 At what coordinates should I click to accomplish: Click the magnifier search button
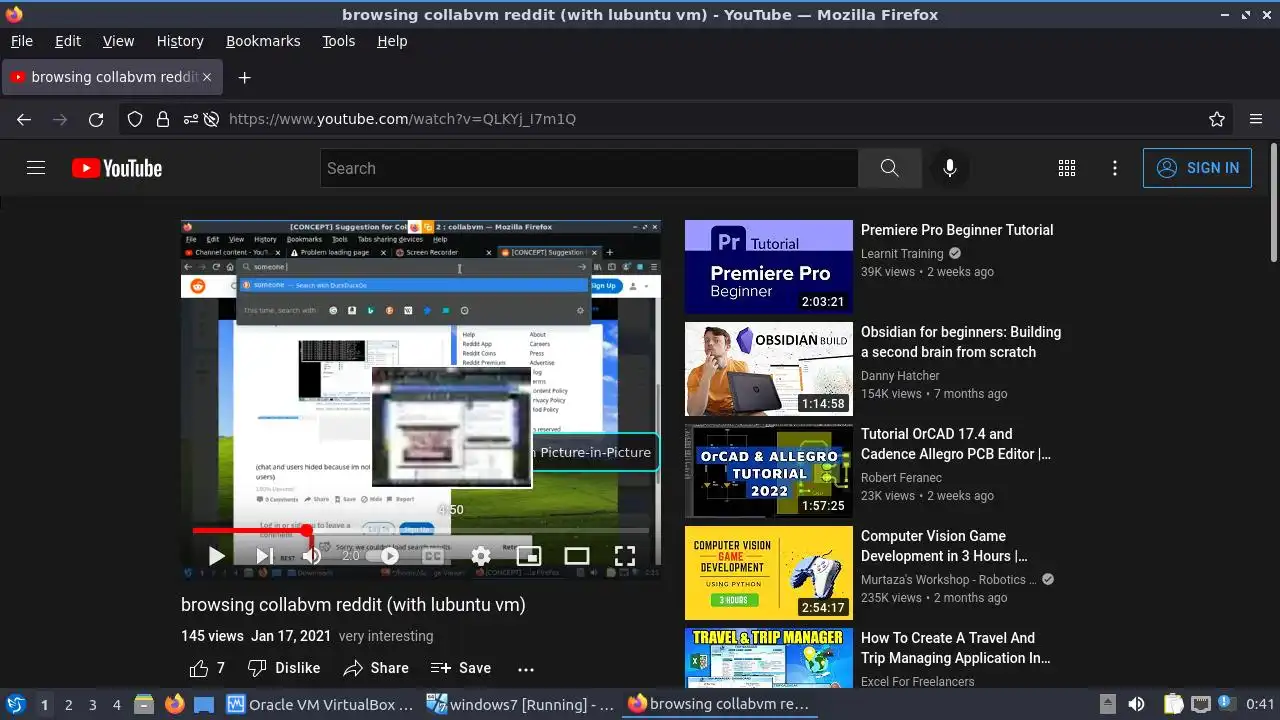pos(890,168)
